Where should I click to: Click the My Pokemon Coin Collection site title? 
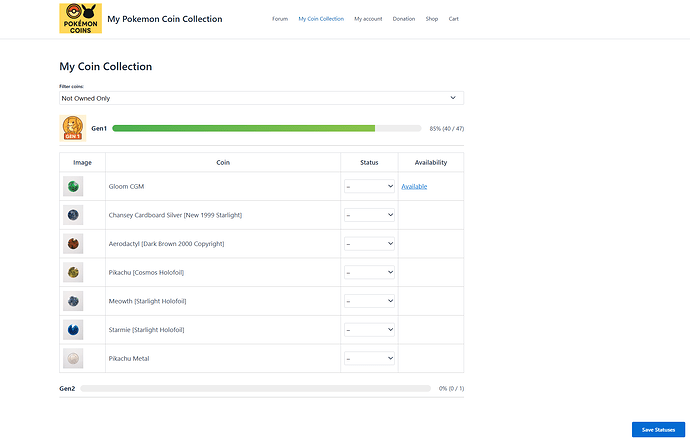click(x=165, y=19)
